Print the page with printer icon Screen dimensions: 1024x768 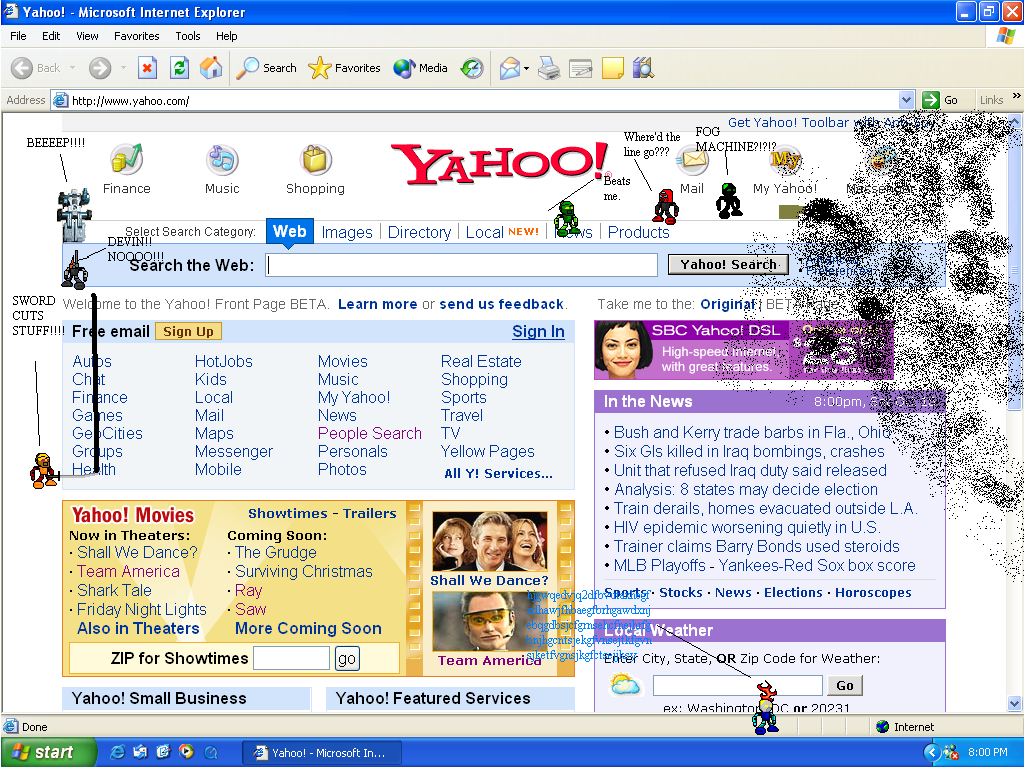coord(549,68)
